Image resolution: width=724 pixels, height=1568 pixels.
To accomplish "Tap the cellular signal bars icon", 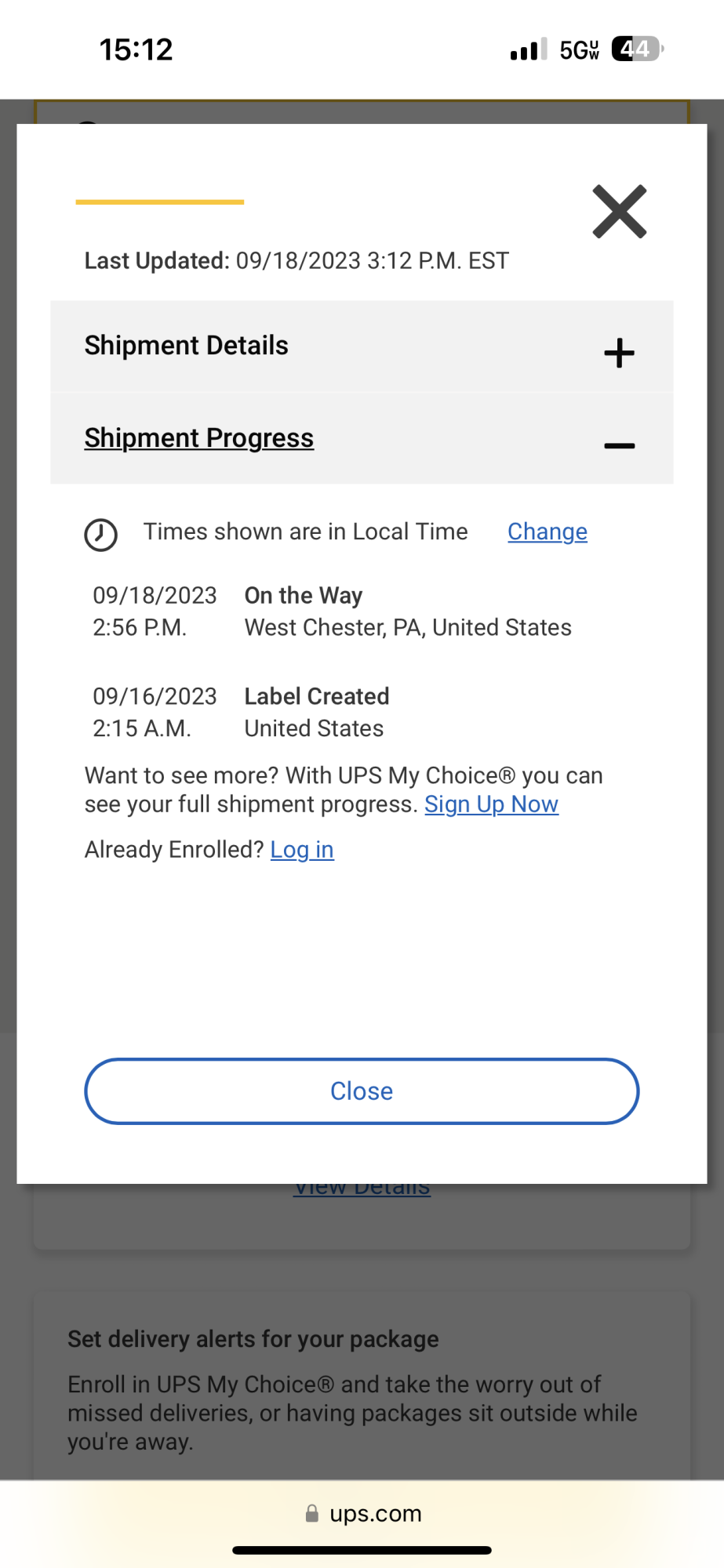I will [528, 49].
